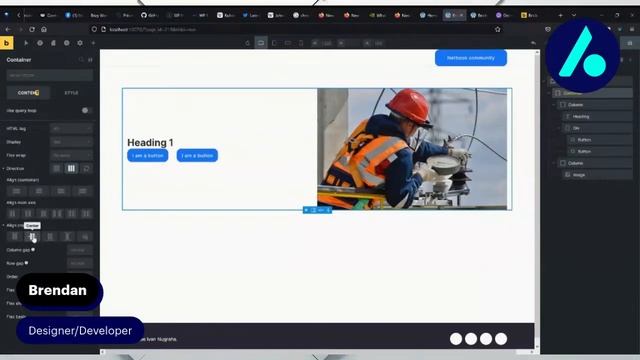
Task: Set align main axis to end
Action: [x=43, y=213]
